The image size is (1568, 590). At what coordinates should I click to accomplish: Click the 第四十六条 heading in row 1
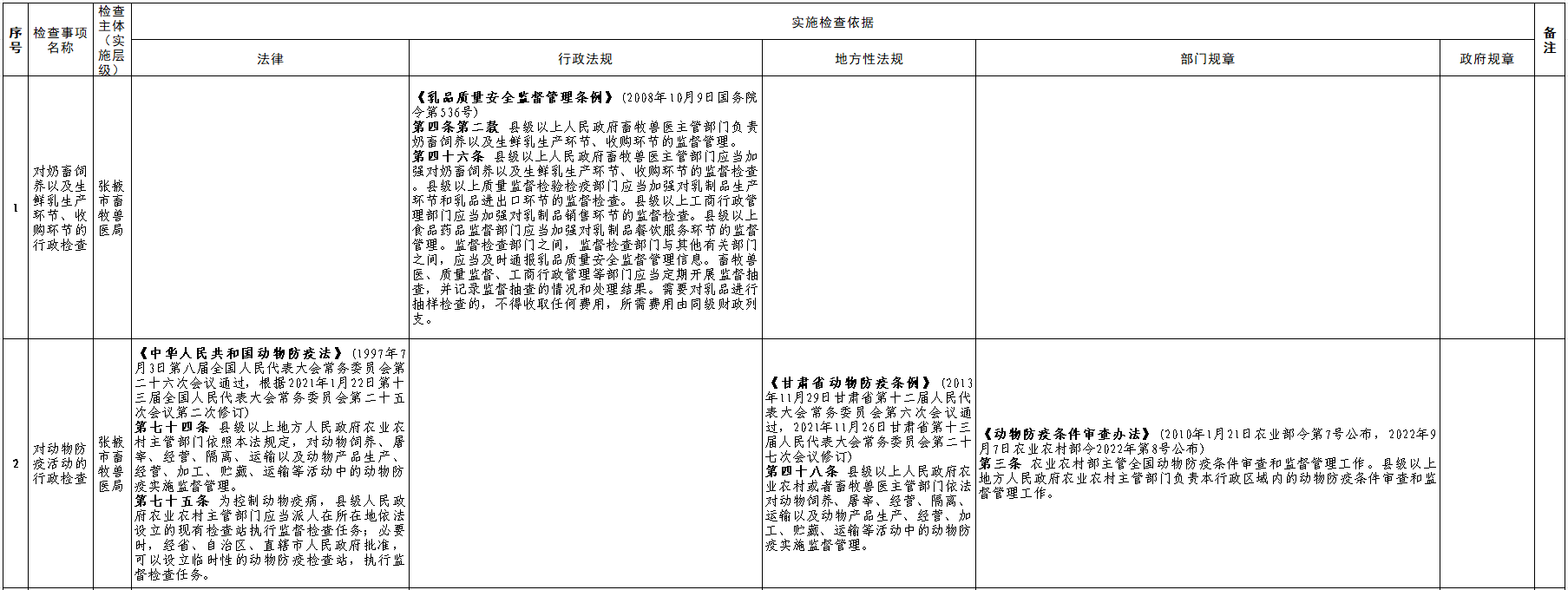448,156
